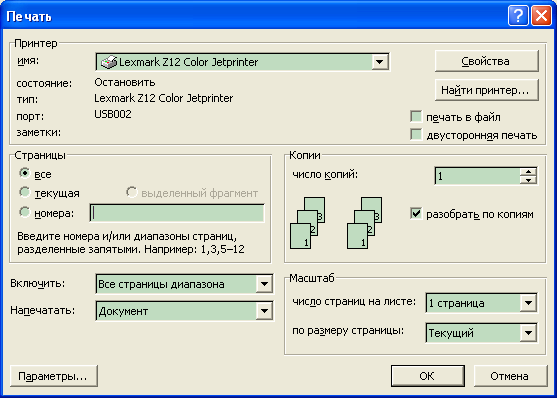Enable двусторонняя печать checkbox
557x398 pixels.
pyautogui.click(x=416, y=135)
